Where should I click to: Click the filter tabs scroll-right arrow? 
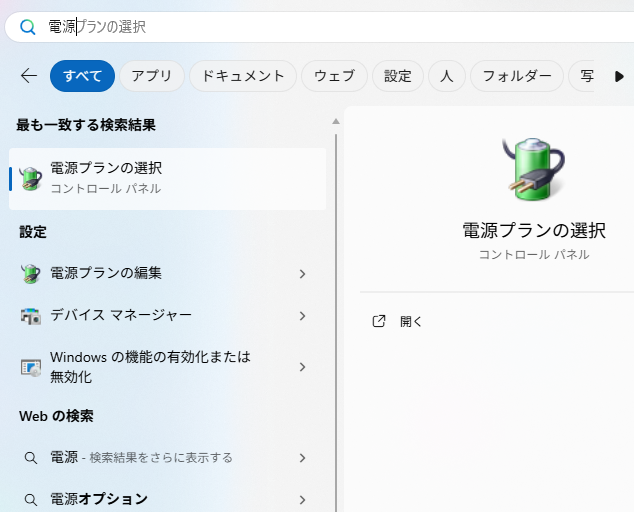619,76
